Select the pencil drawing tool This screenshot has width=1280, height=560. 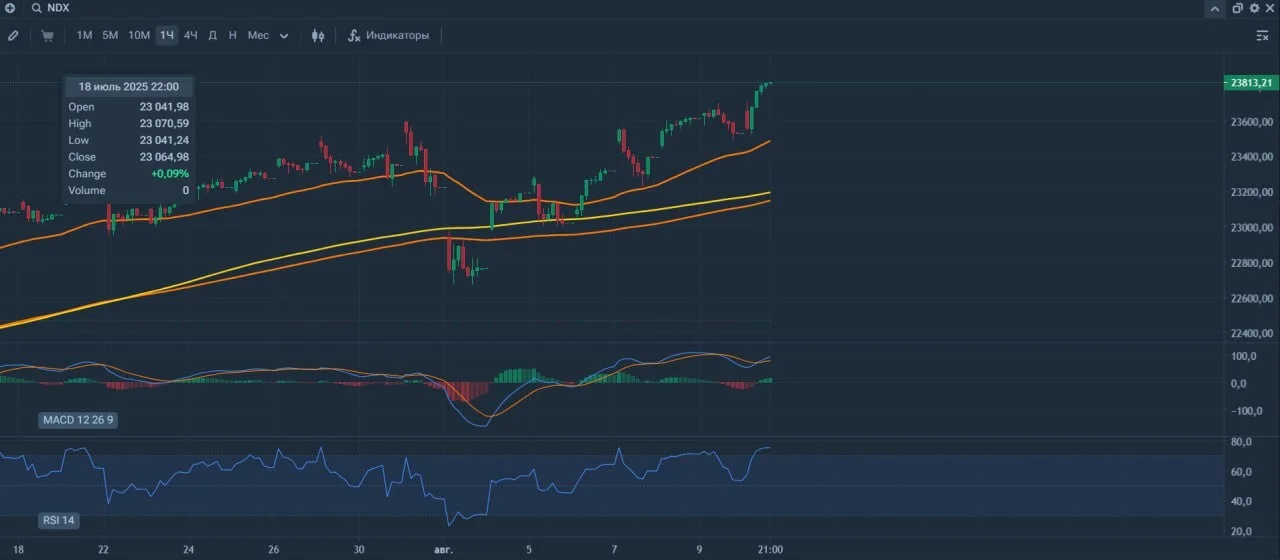click(x=13, y=35)
